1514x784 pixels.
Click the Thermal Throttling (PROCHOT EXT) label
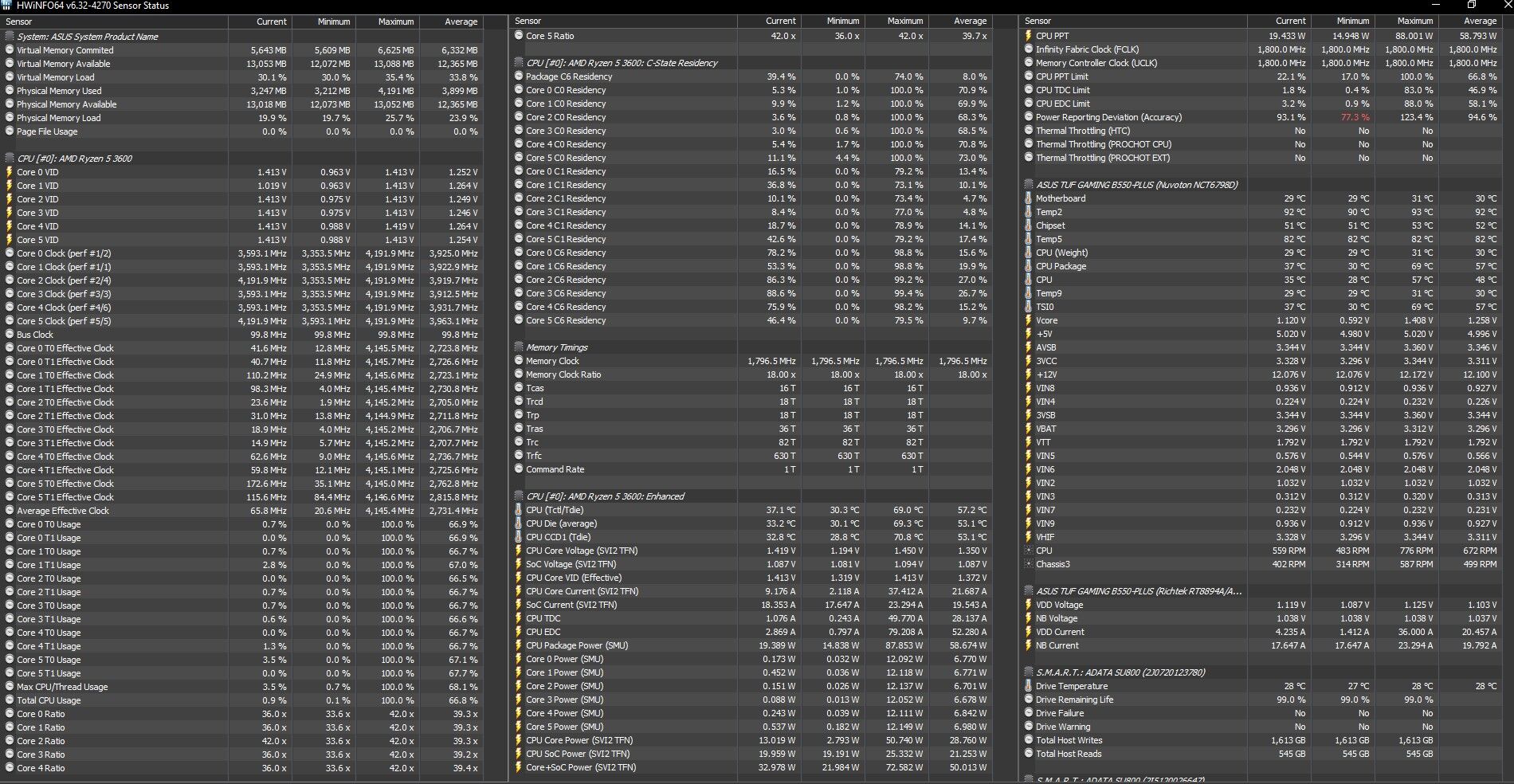(1103, 158)
